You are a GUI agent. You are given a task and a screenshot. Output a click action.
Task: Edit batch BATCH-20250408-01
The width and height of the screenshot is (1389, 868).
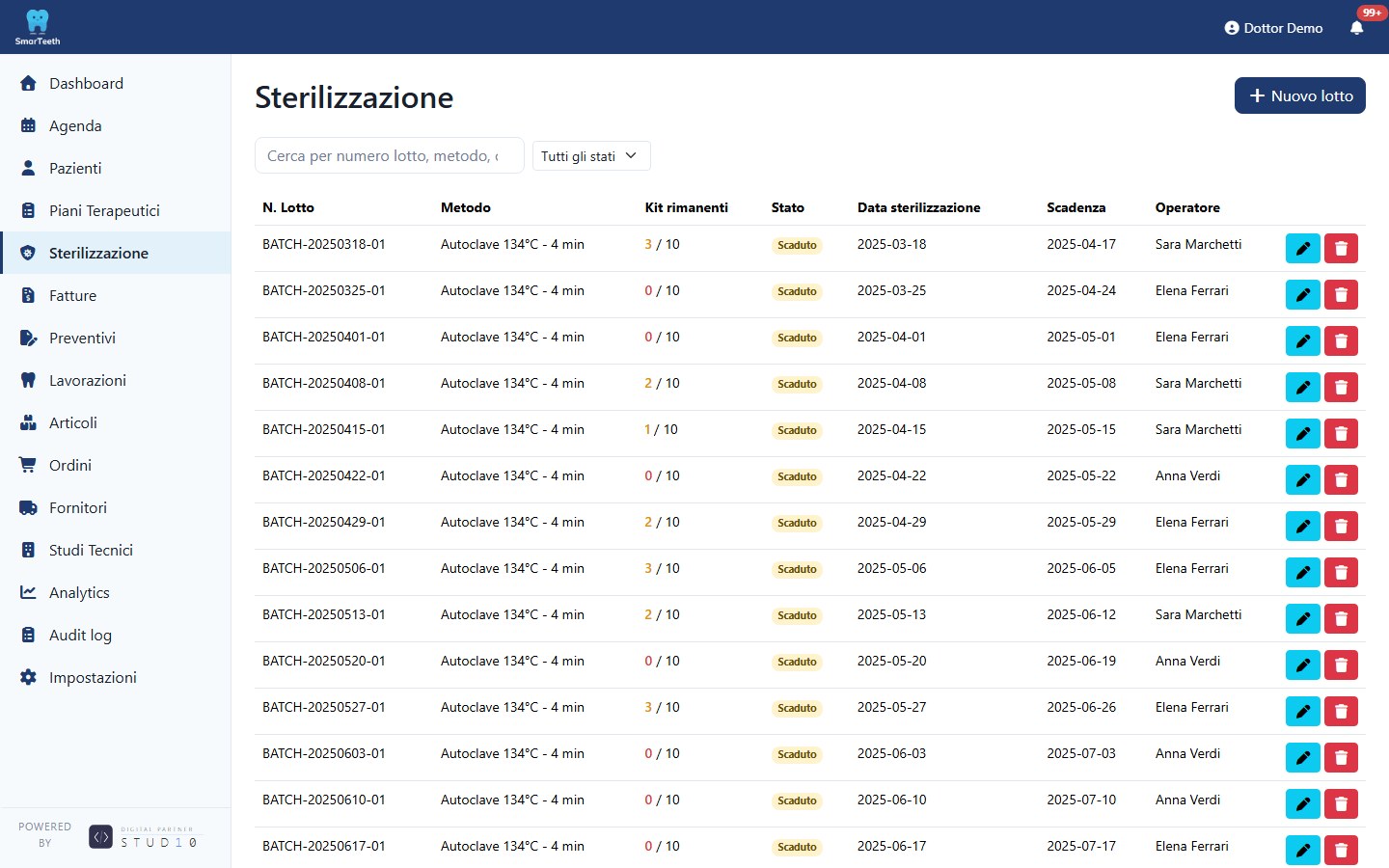1302,387
